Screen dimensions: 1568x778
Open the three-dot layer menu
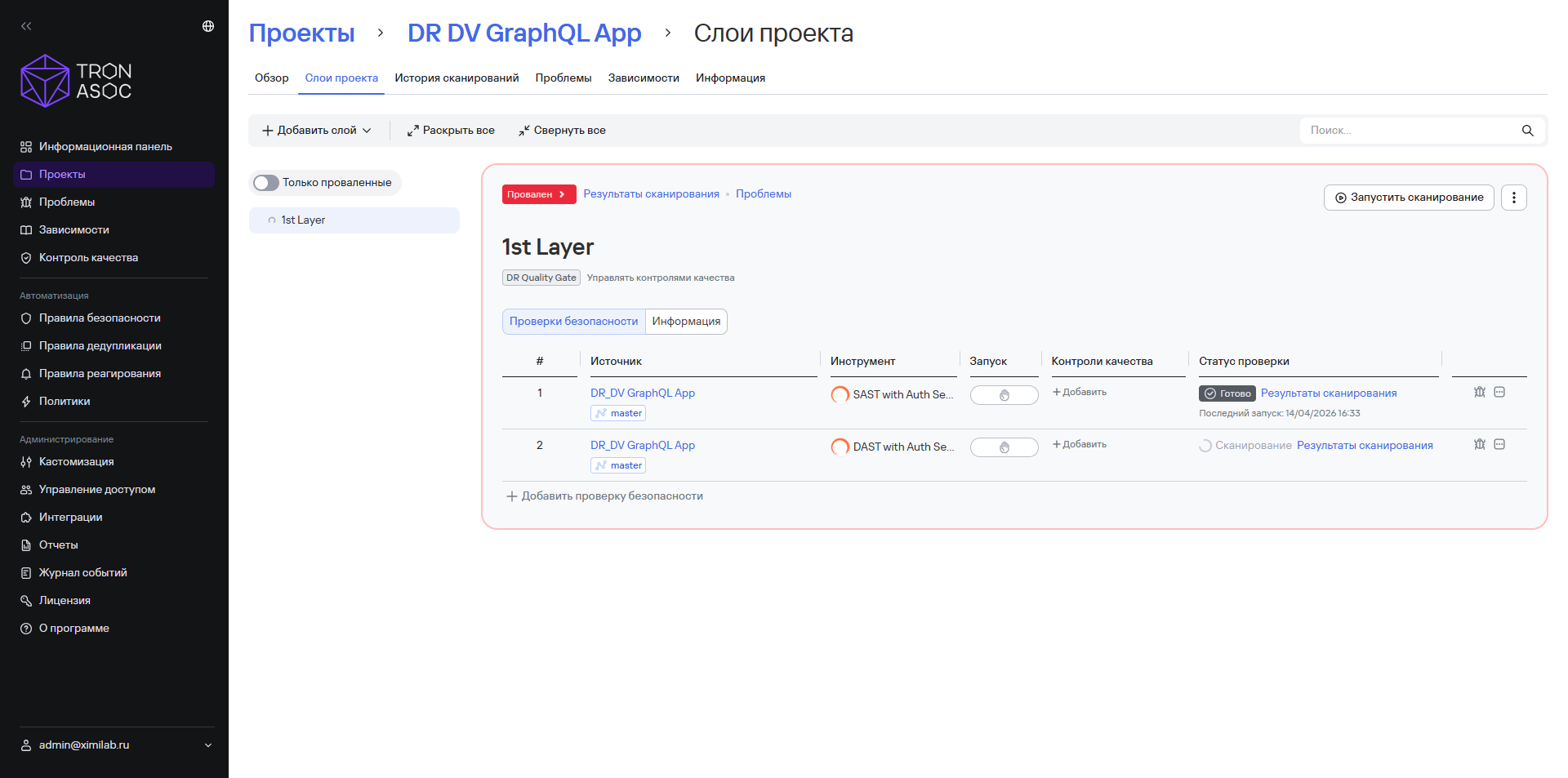click(x=1513, y=198)
